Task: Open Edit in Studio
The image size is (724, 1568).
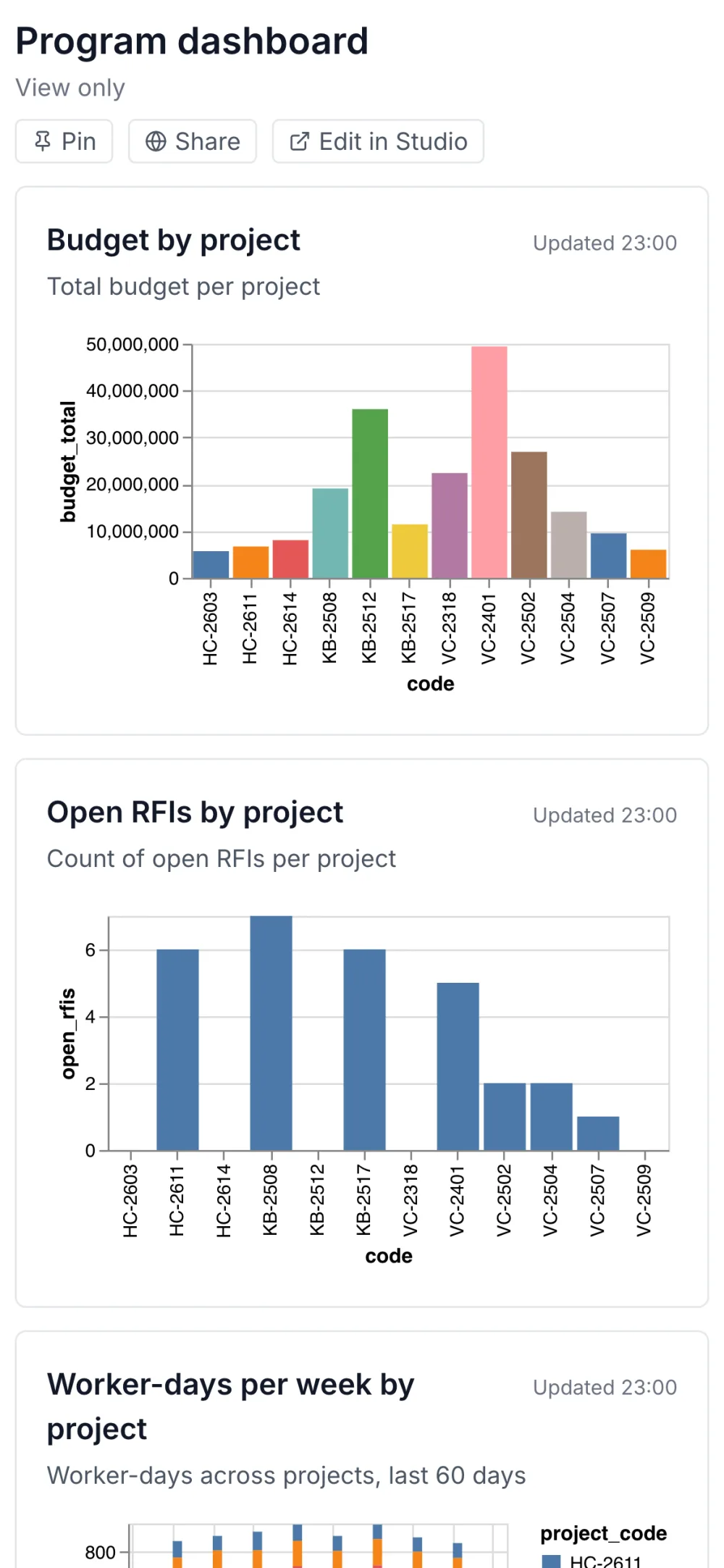Action: (378, 141)
